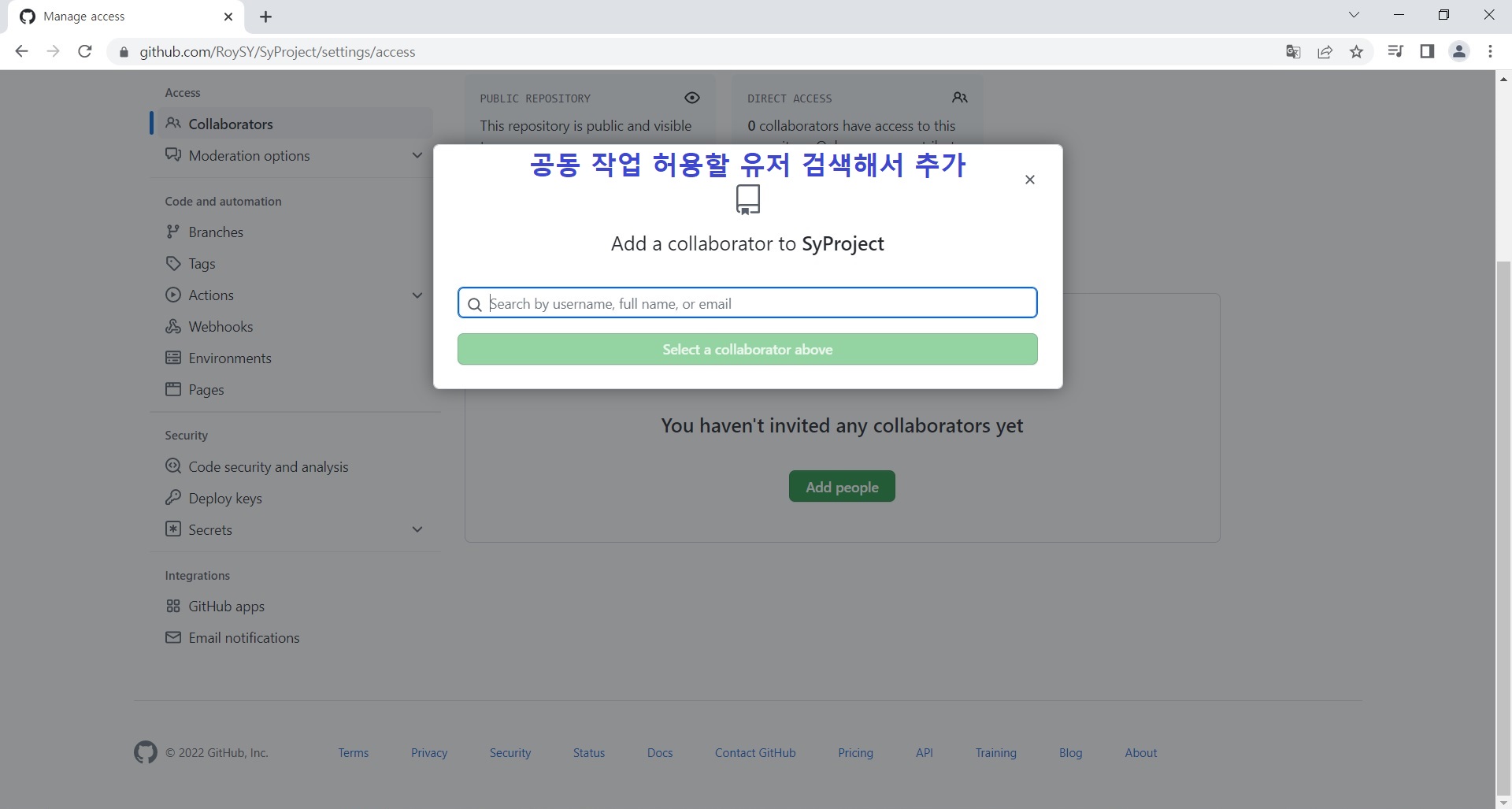Image resolution: width=1512 pixels, height=809 pixels.
Task: Open the API footer link
Action: [x=925, y=753]
